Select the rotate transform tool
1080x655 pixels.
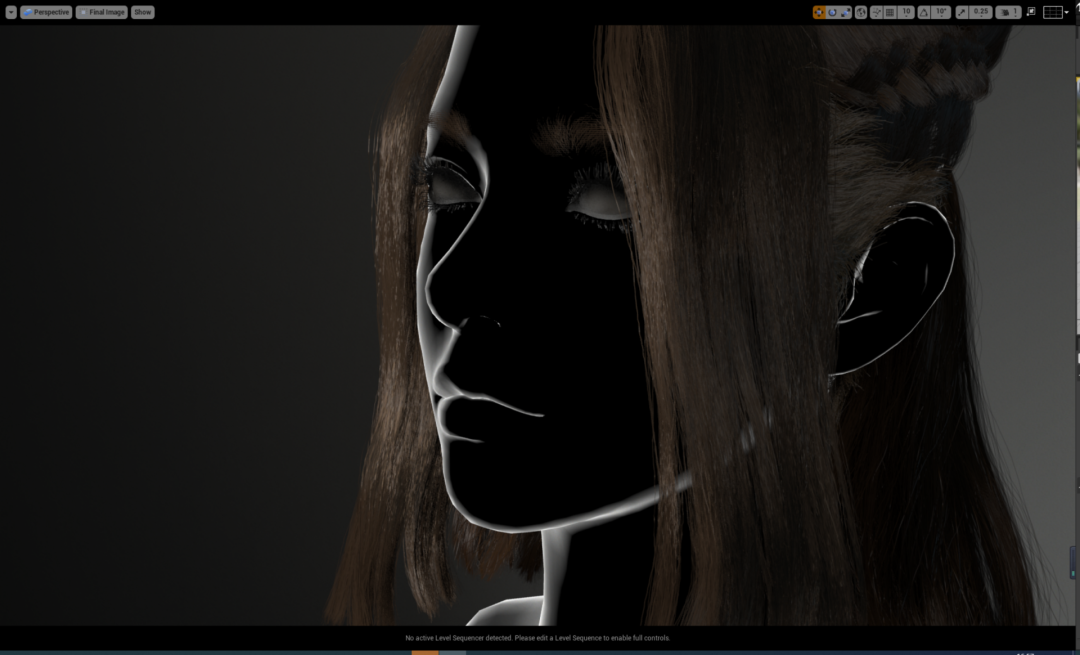[x=832, y=12]
